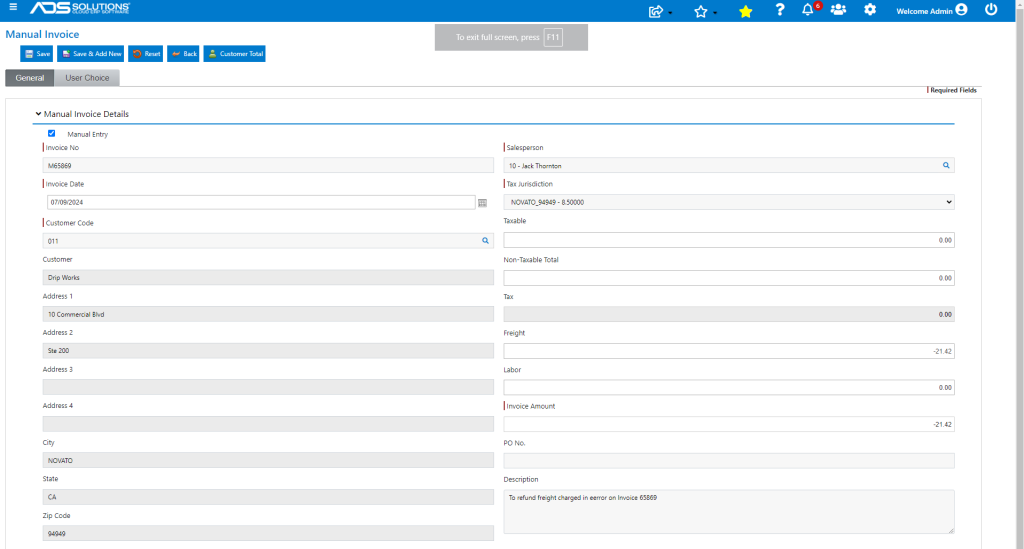Click the Invoice No field

pyautogui.click(x=268, y=166)
